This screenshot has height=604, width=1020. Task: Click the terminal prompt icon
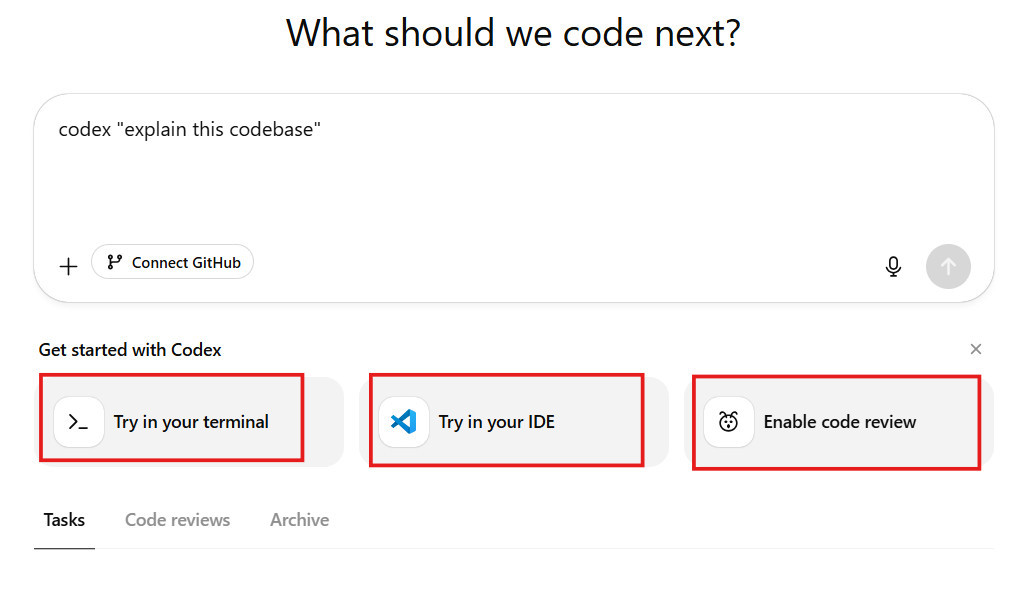tap(78, 422)
